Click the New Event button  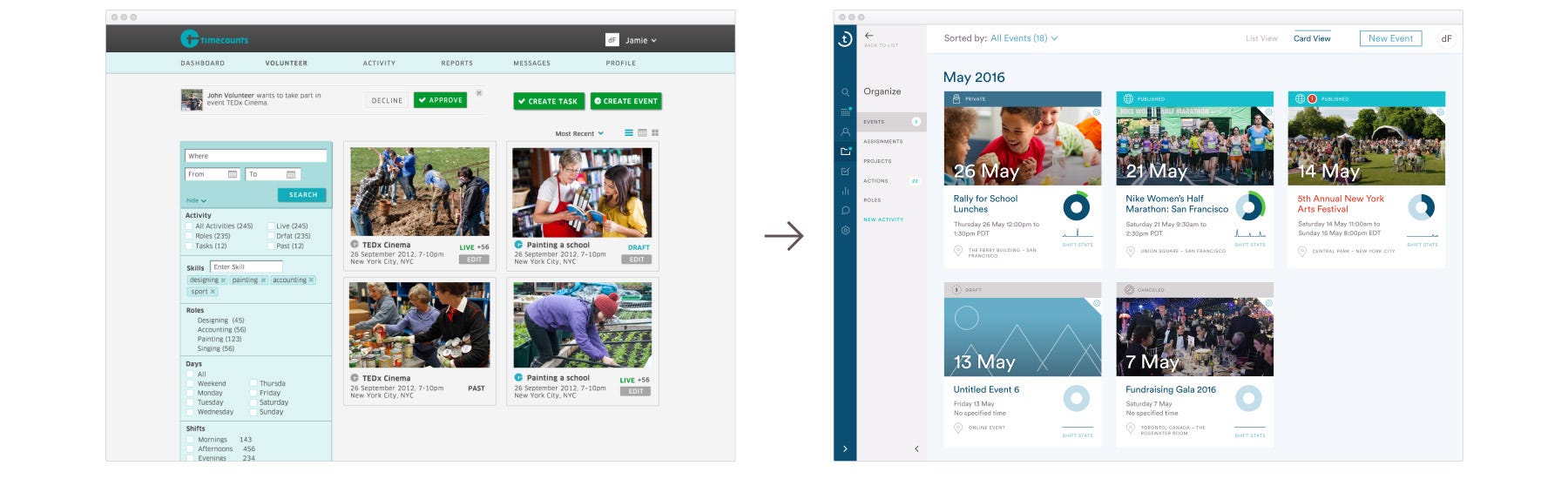point(1390,38)
